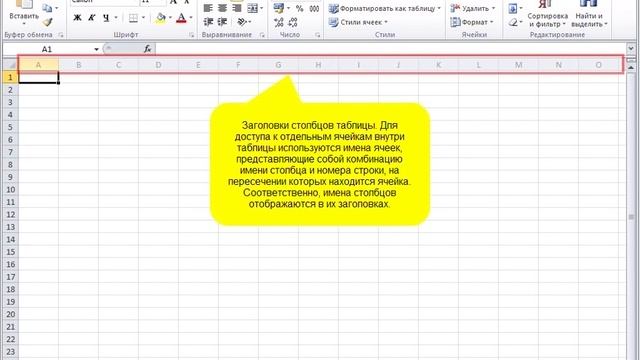Select column K header

(438, 64)
